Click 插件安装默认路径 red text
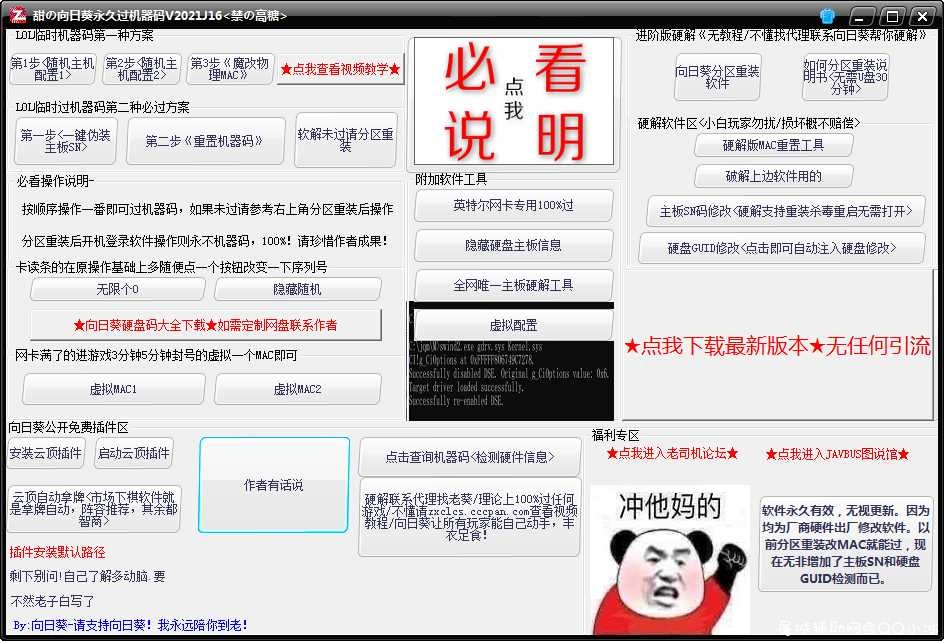Viewport: 944px width, 641px height. [x=57, y=553]
